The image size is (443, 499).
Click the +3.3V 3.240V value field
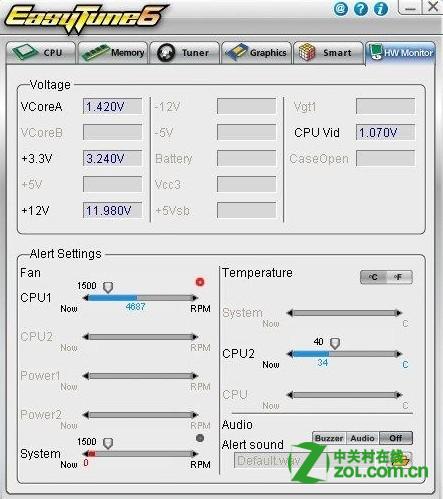[113, 158]
